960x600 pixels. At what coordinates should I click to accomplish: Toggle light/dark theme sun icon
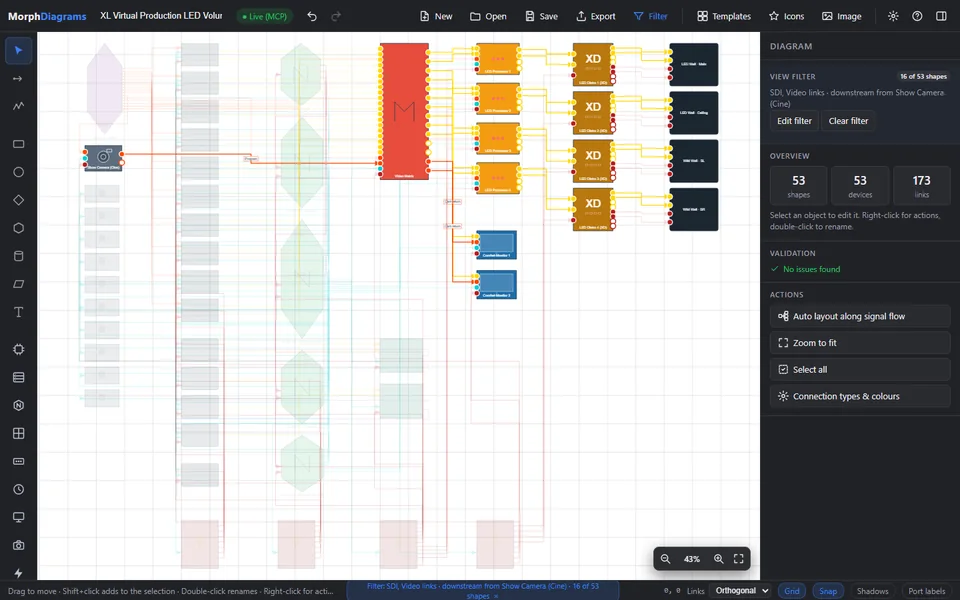pos(893,17)
